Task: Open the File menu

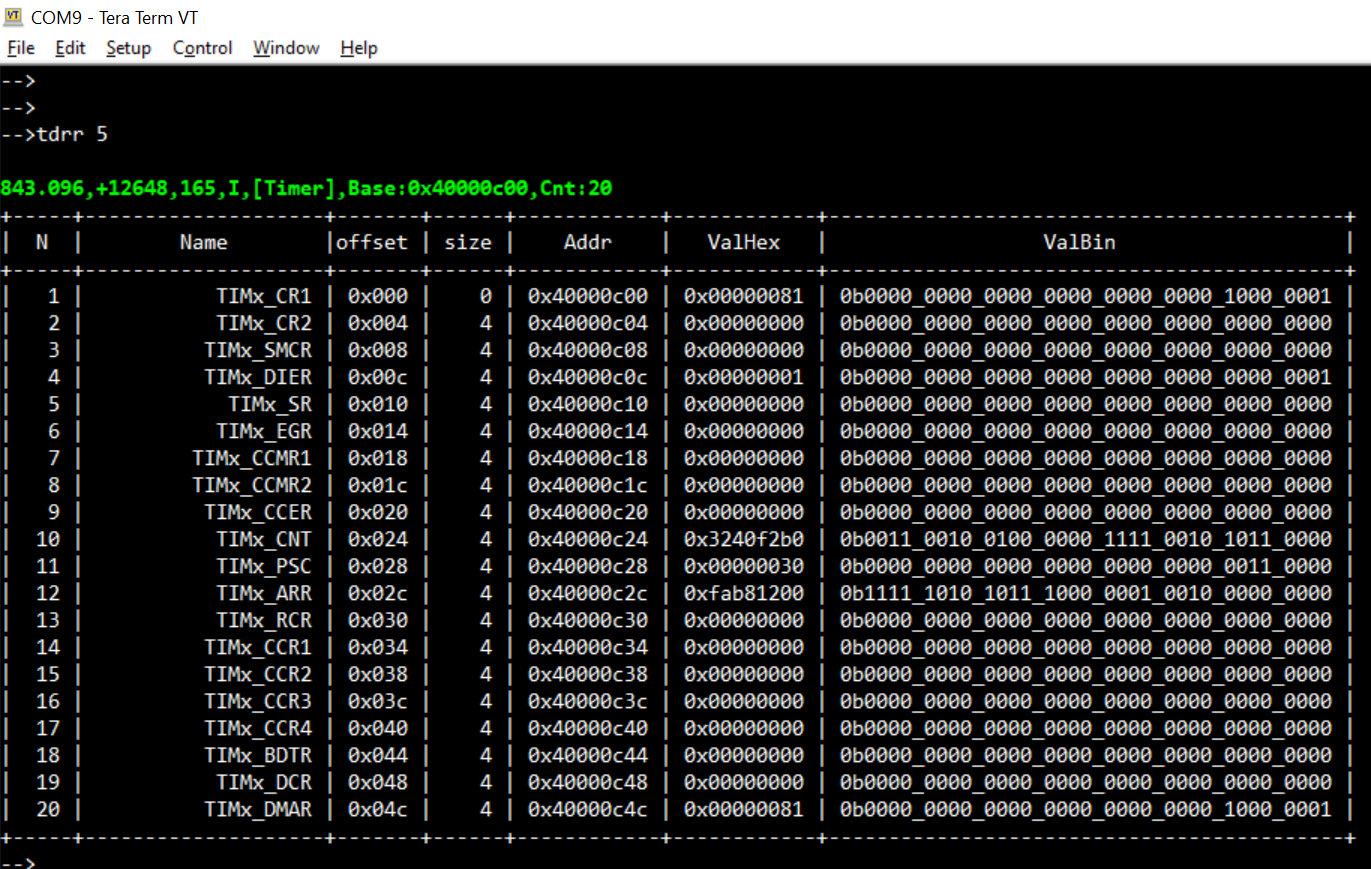Action: click(x=21, y=48)
